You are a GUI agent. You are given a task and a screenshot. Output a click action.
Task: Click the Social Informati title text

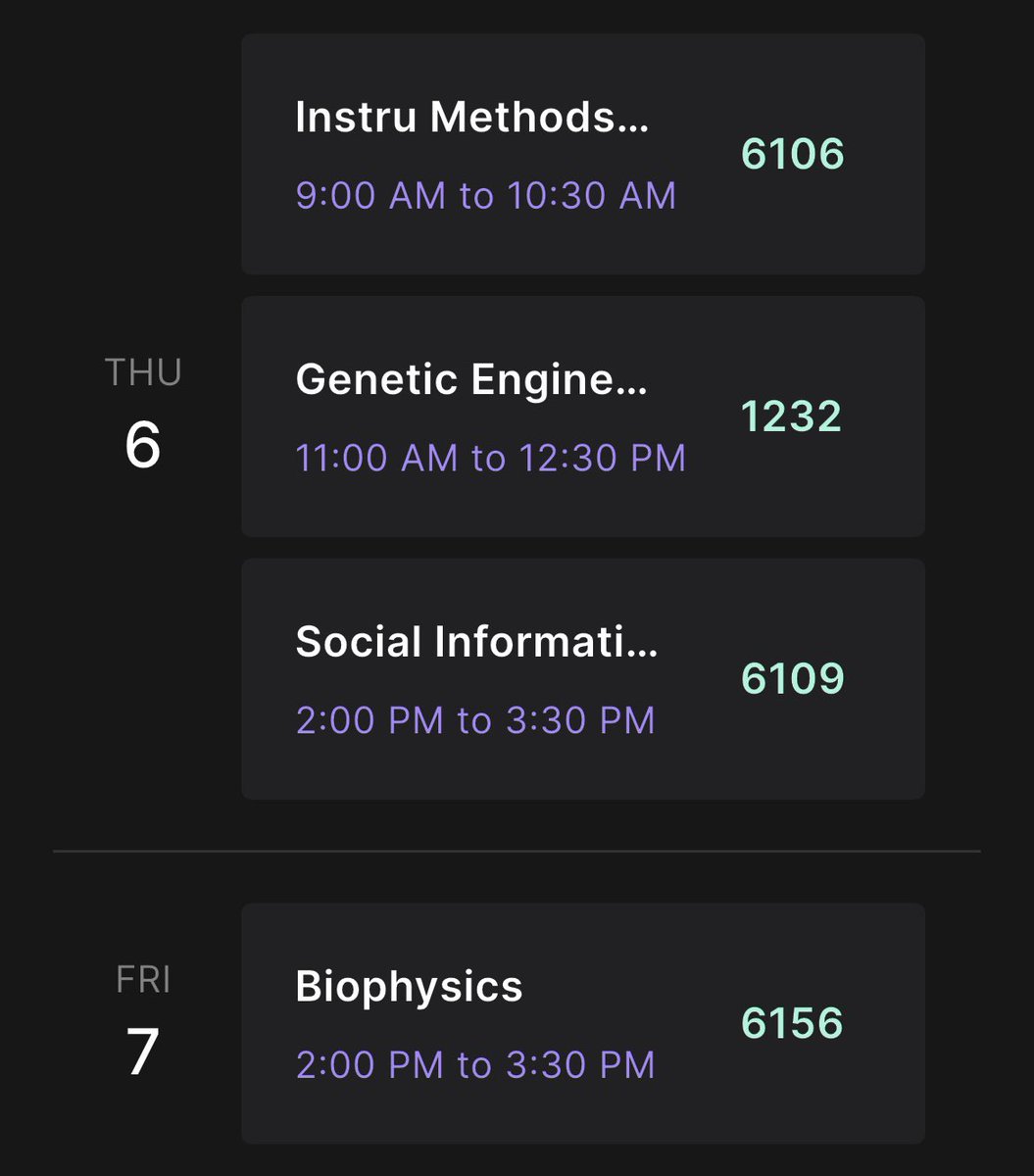click(477, 642)
